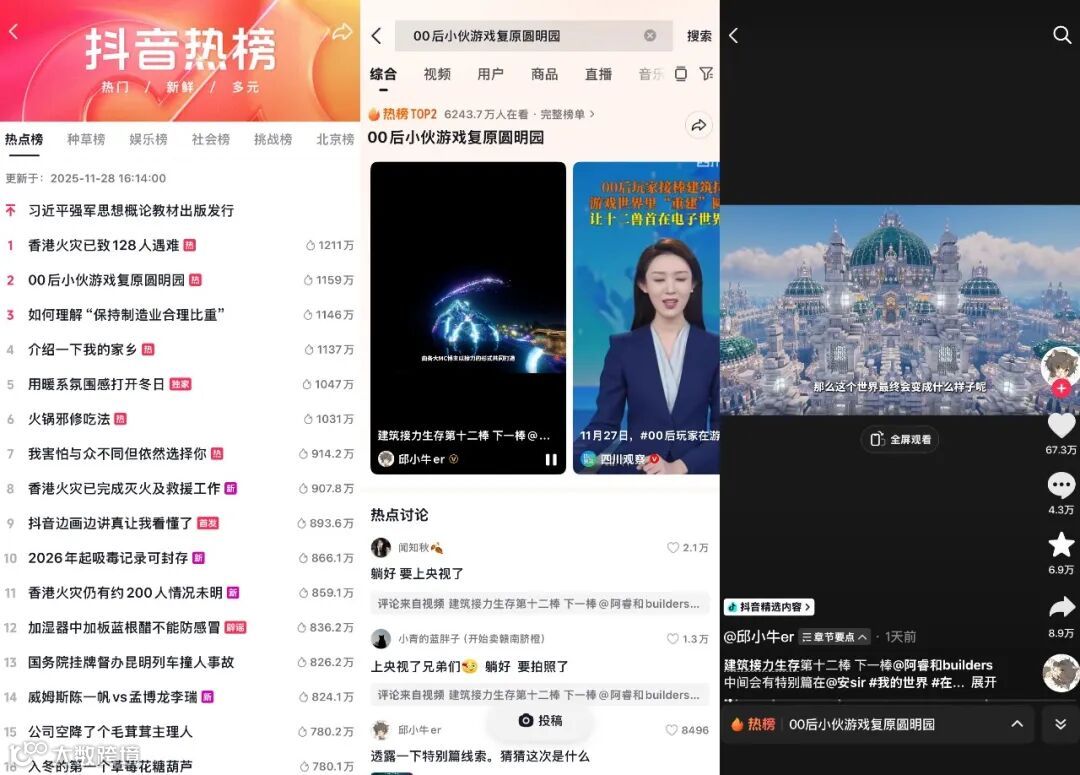Switch to the 北京榜 tab
Screen dimensions: 1080x775
[x=335, y=139]
